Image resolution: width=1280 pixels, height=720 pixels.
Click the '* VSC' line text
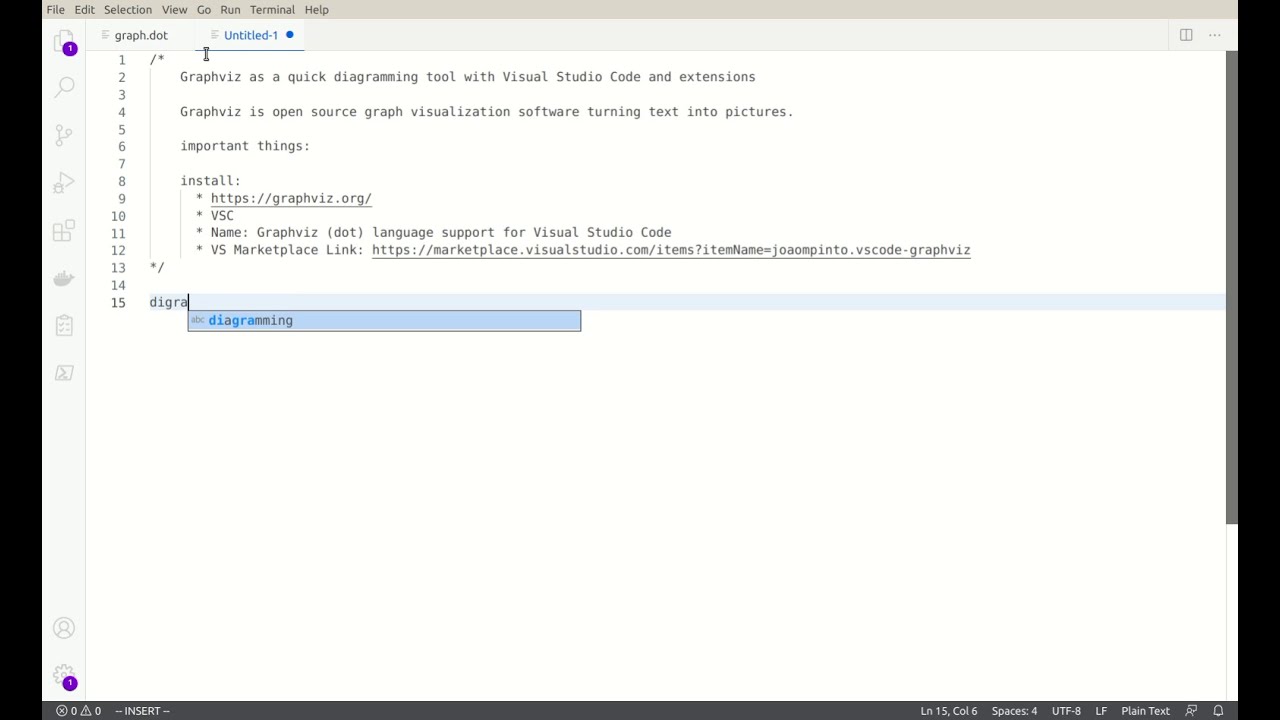(215, 216)
